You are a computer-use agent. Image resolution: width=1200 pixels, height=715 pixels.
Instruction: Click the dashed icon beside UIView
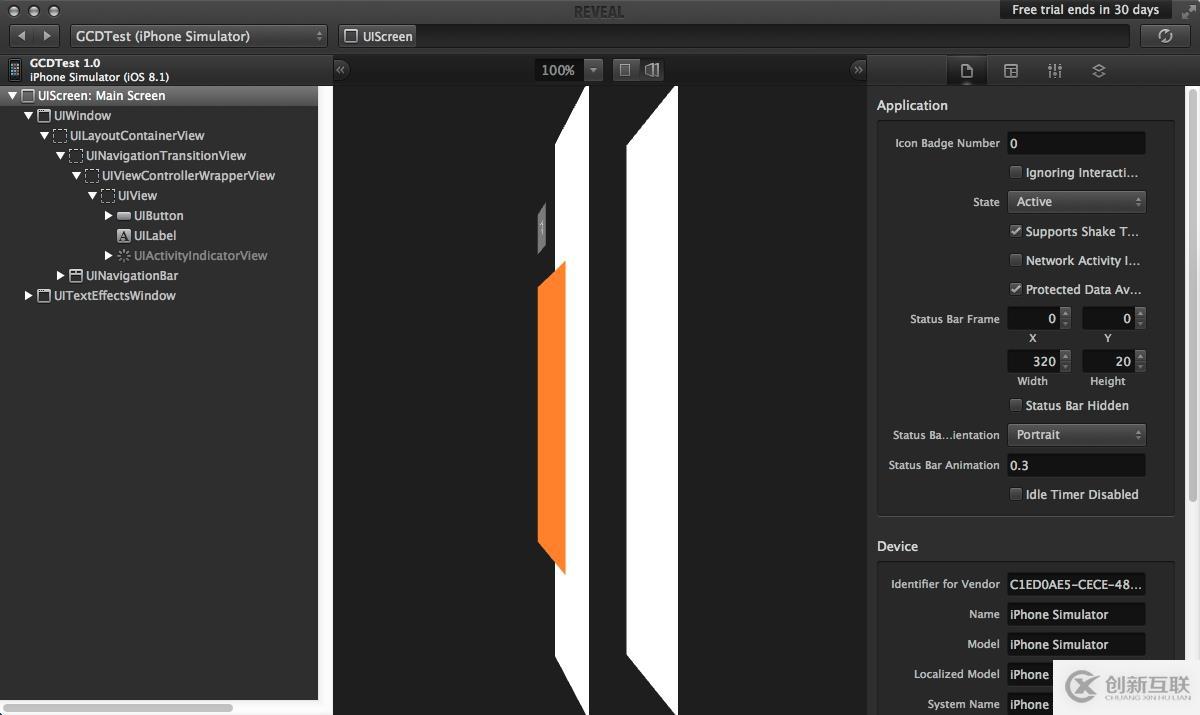pyautogui.click(x=108, y=196)
